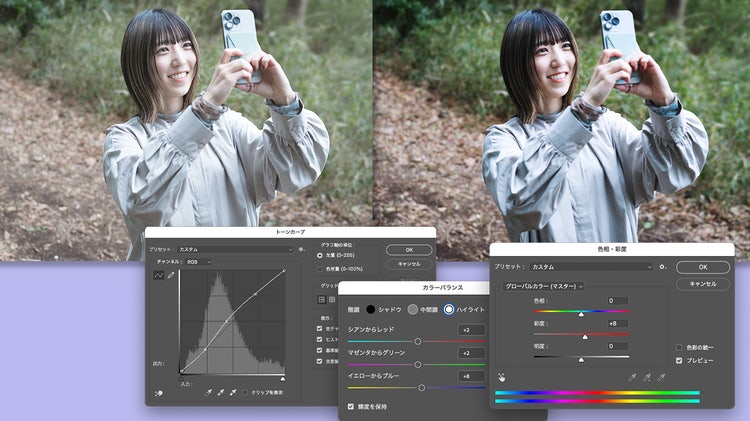The image size is (750, 421).
Task: Click the イエローからブルー value field
Action: point(471,376)
